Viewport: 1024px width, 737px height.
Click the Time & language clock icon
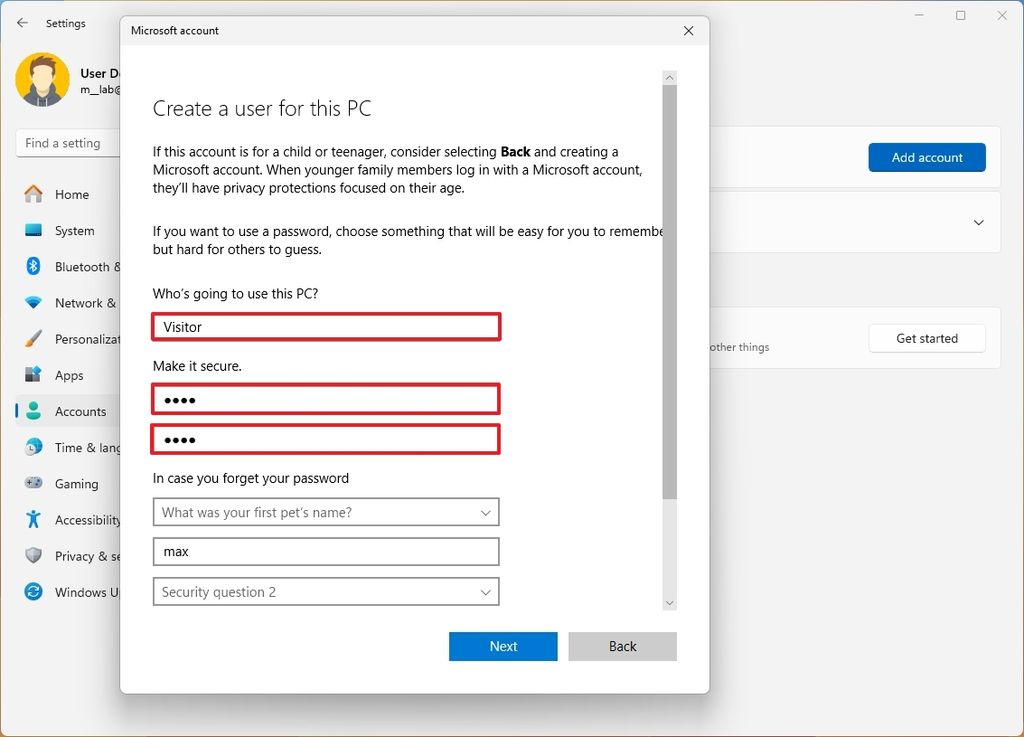[x=33, y=447]
